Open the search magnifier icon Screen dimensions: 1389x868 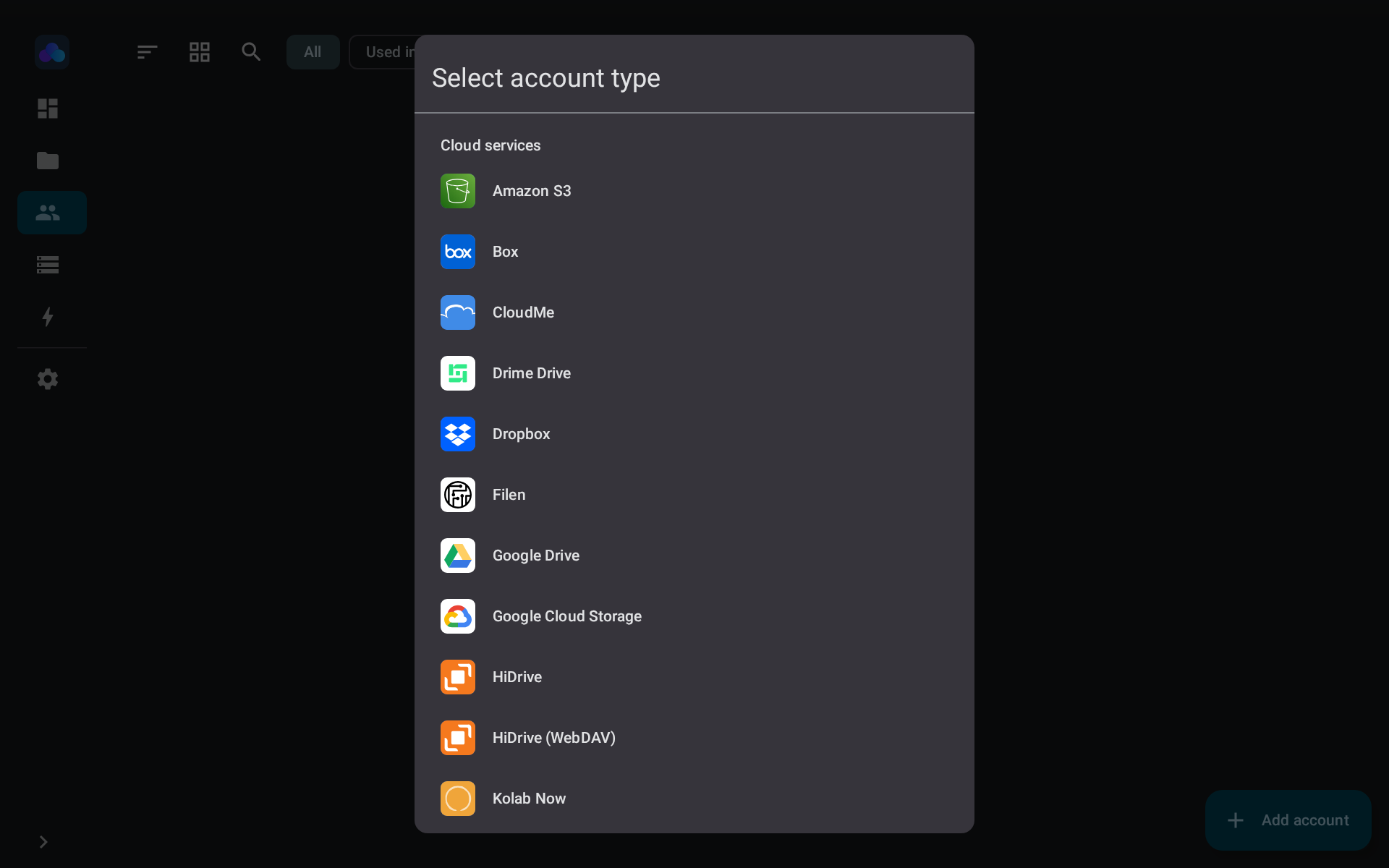(x=251, y=52)
